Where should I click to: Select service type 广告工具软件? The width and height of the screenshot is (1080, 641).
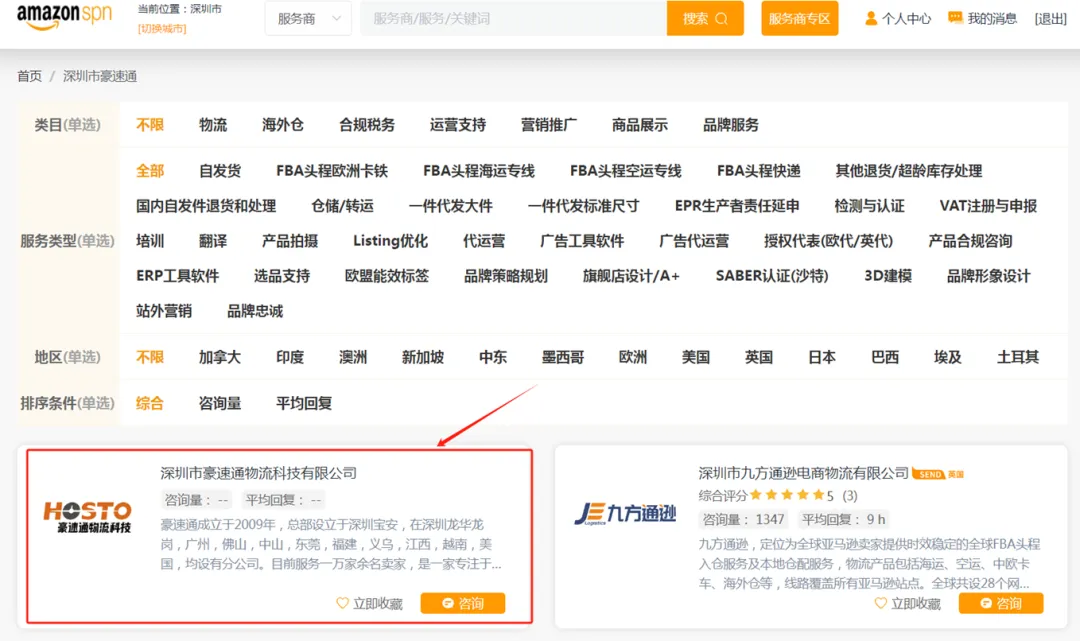point(582,241)
